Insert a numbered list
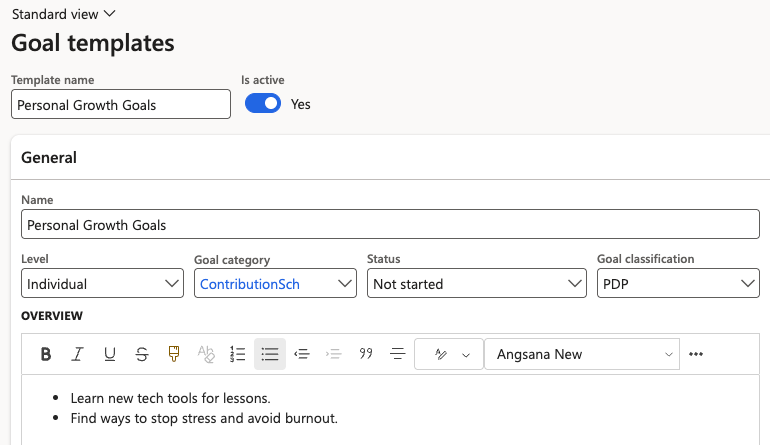Screen dimensions: 770x445 (238, 354)
